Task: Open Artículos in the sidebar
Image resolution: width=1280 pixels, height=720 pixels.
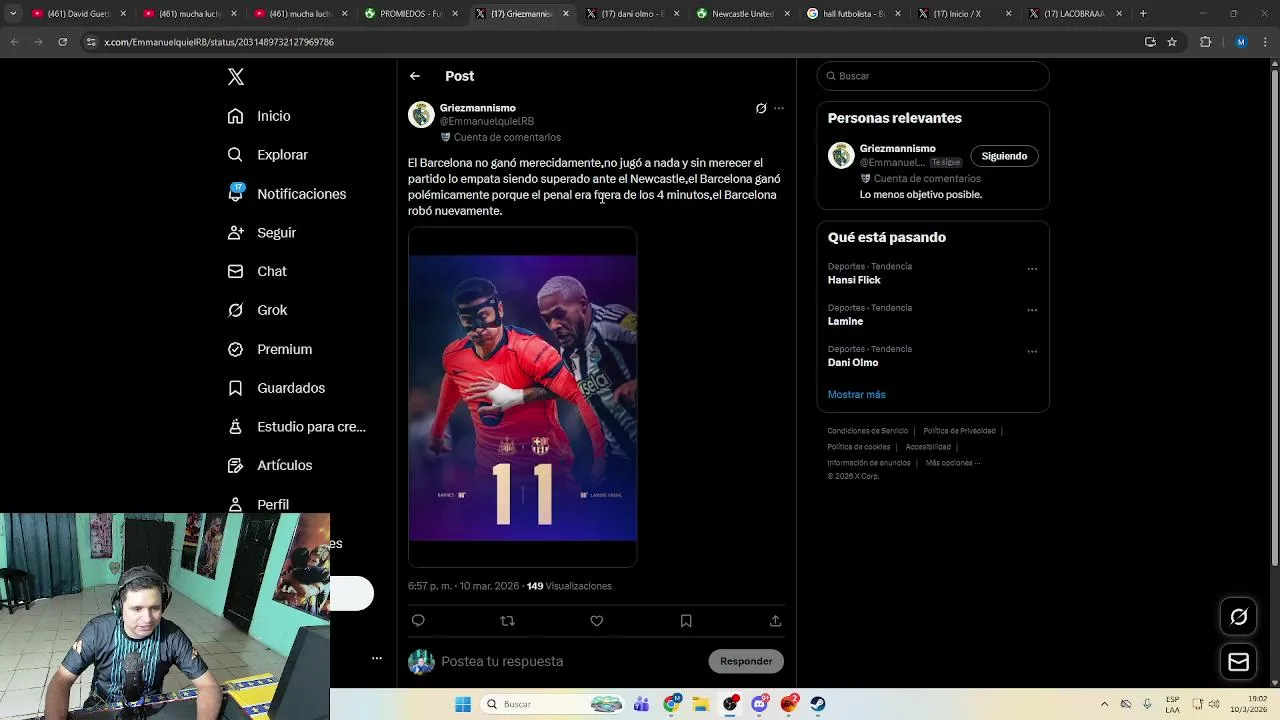Action: click(x=269, y=465)
